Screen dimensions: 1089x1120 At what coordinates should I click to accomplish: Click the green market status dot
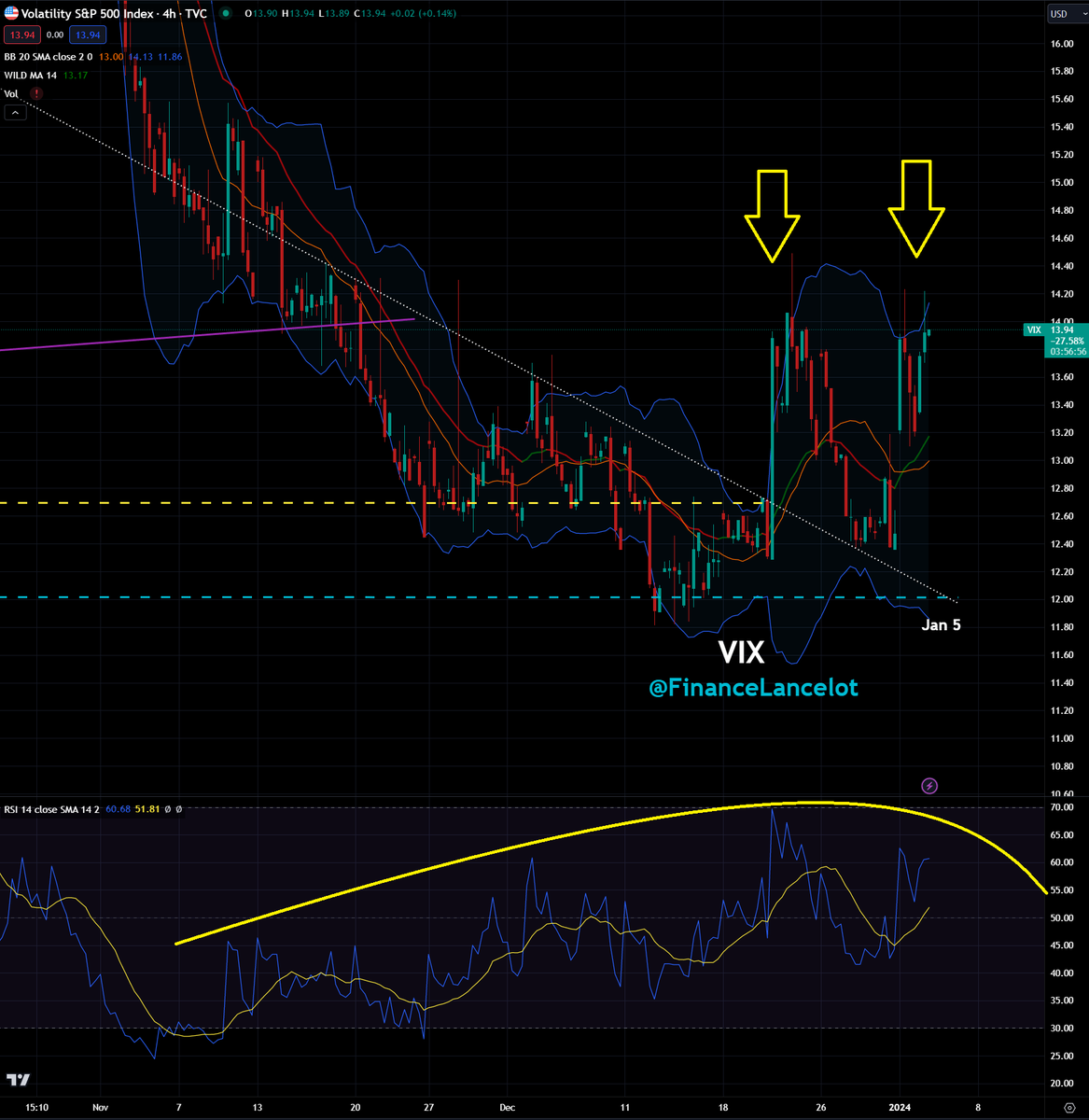click(x=228, y=14)
